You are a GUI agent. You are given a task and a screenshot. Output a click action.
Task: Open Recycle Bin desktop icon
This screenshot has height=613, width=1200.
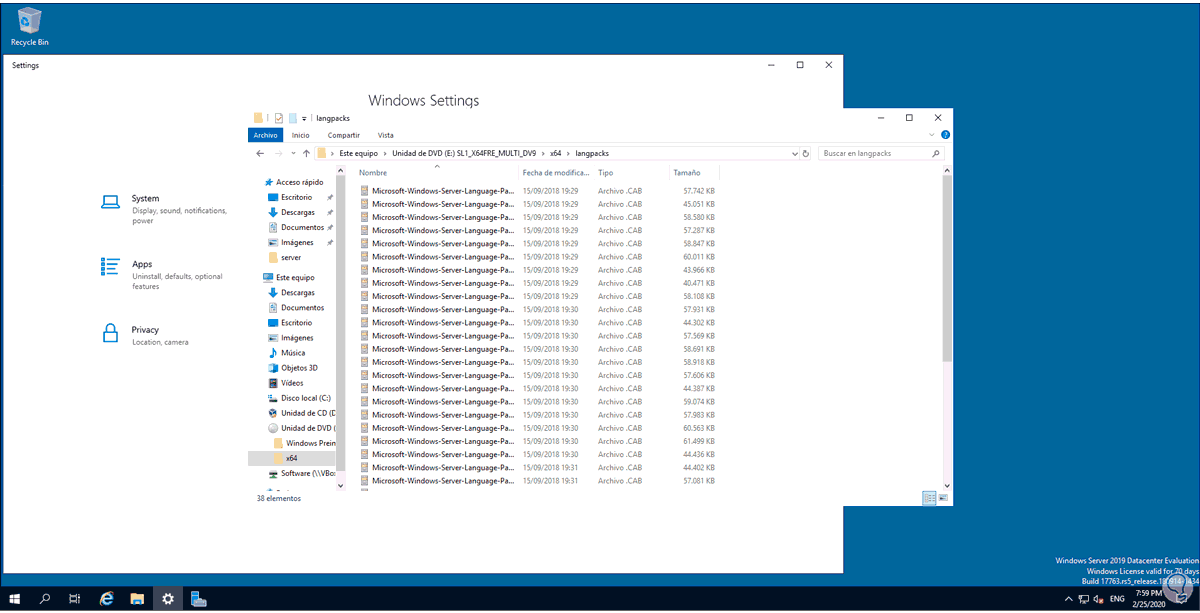30,26
